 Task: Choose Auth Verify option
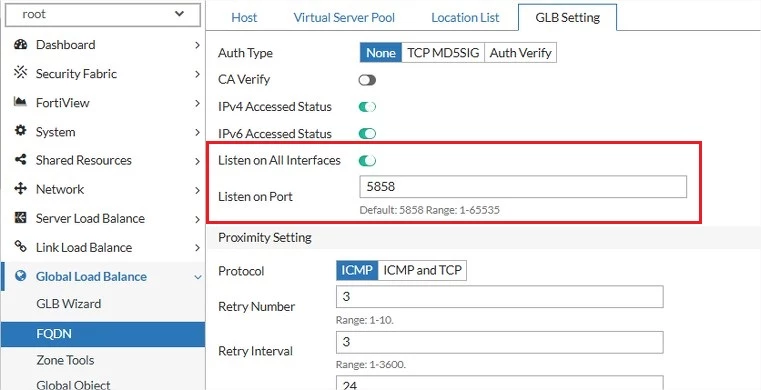click(x=520, y=53)
